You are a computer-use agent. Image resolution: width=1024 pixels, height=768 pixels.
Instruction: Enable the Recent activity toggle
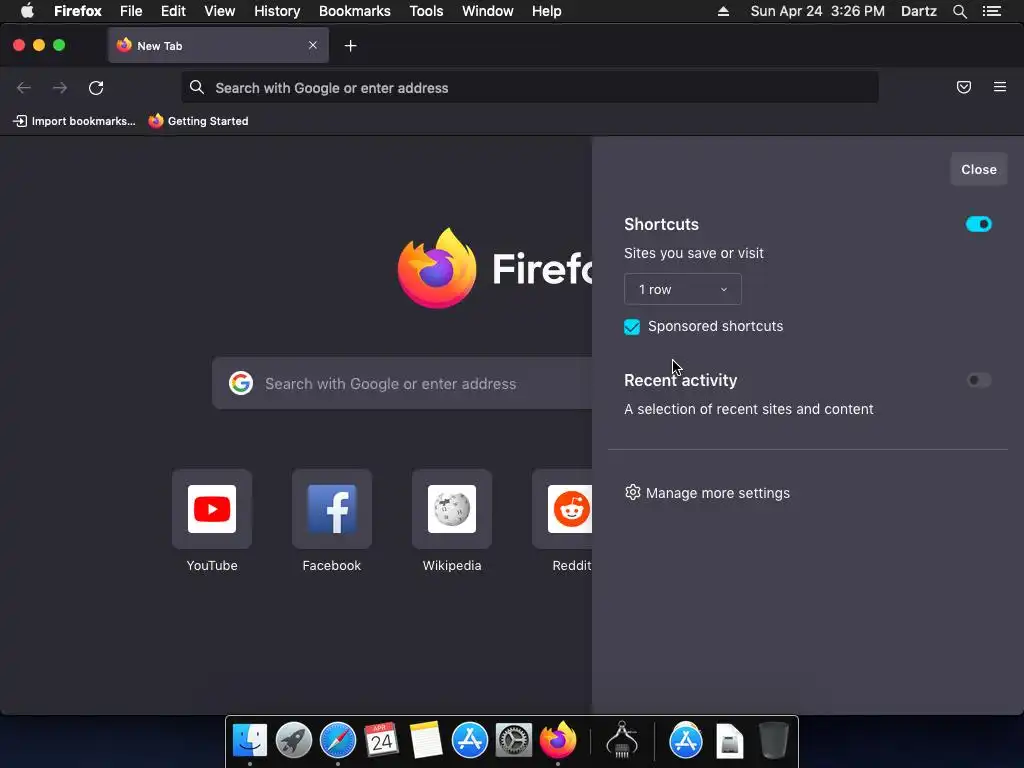click(x=978, y=380)
